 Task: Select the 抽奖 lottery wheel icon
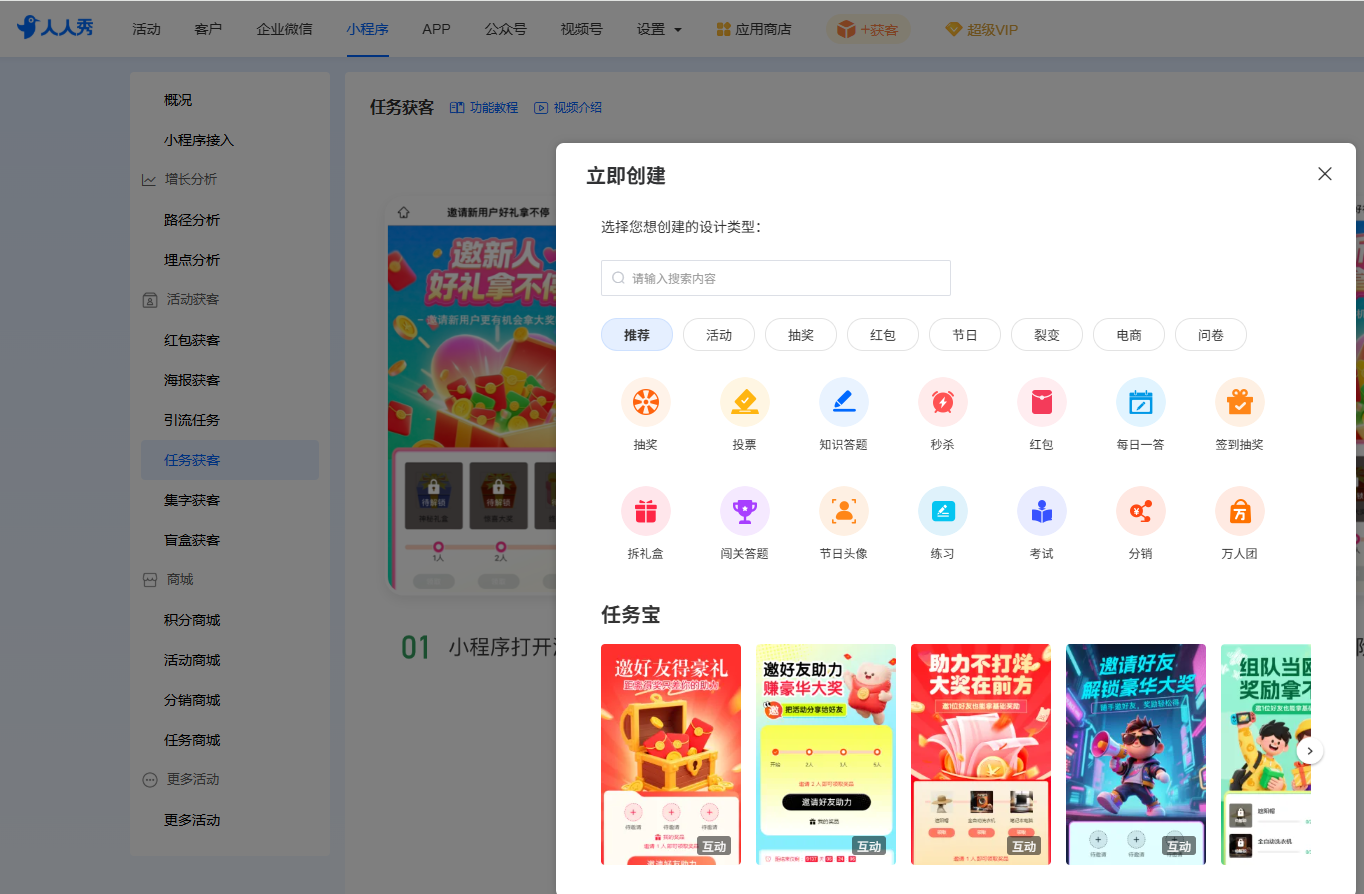645,402
